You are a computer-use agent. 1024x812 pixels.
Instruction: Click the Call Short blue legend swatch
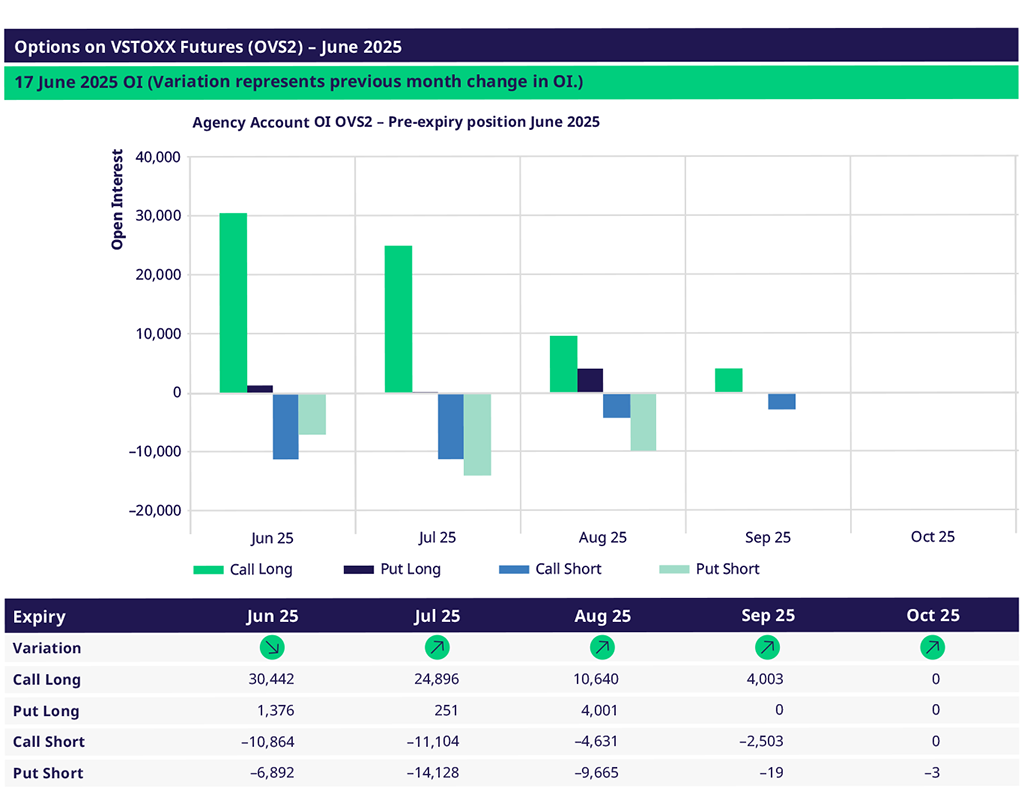[513, 570]
